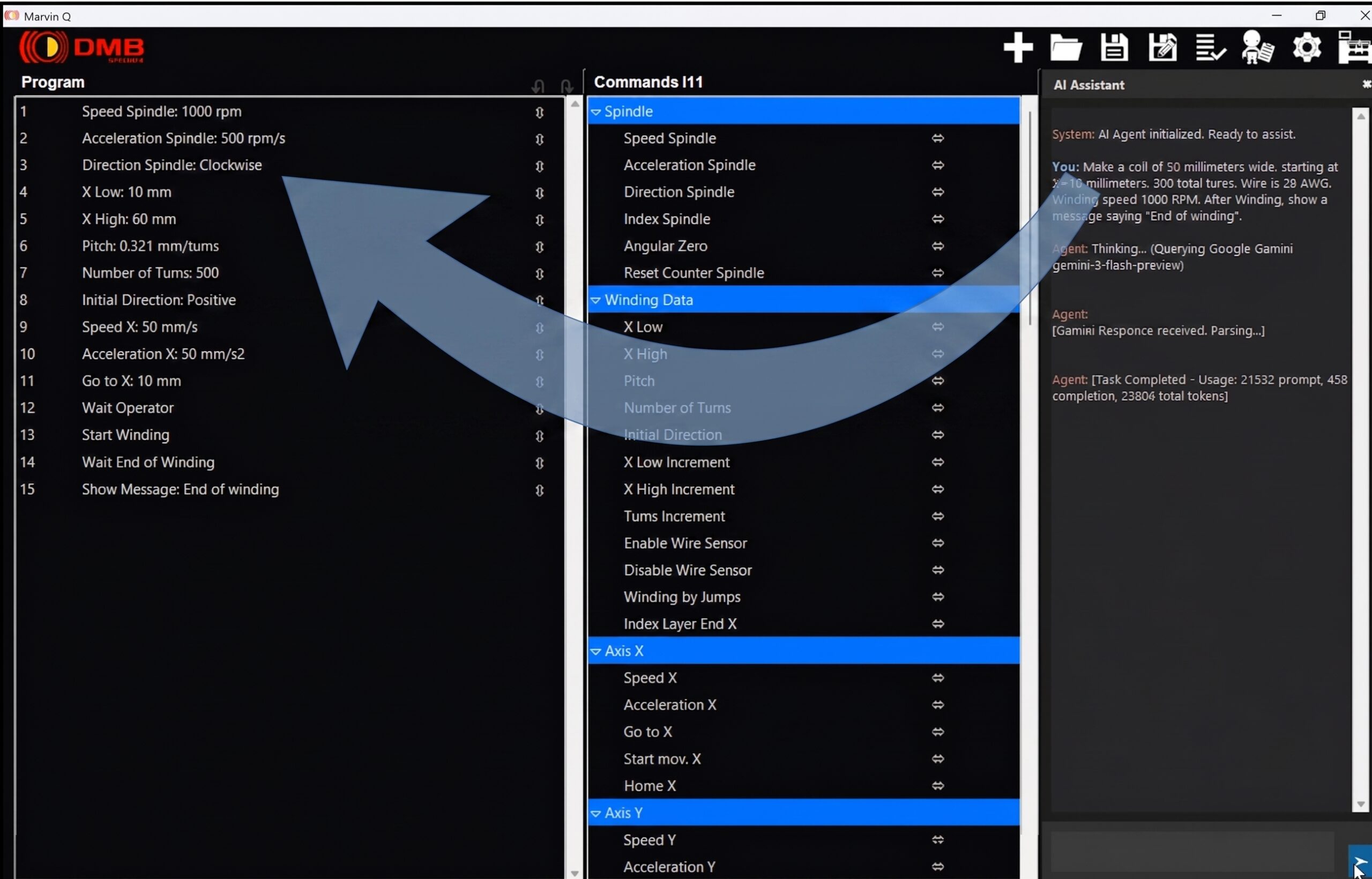Redo program change arrow
Viewport: 1372px width, 879px height.
[x=566, y=86]
